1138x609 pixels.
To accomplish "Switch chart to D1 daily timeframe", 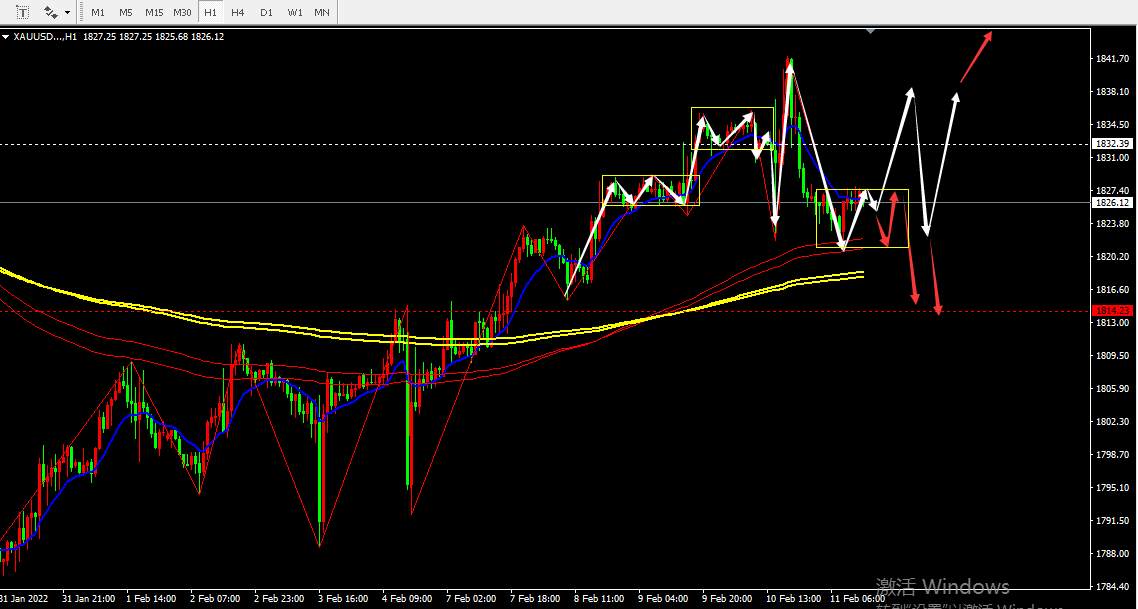I will (266, 12).
